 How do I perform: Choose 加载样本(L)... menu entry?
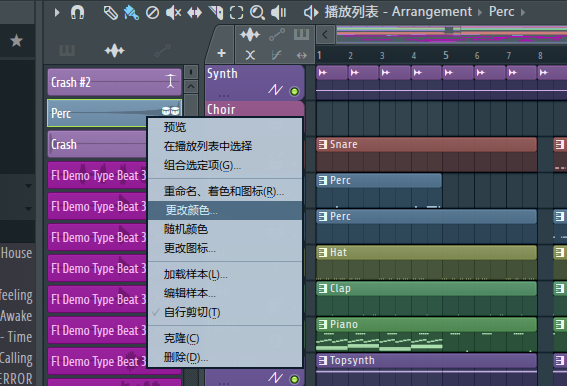[x=225, y=274]
